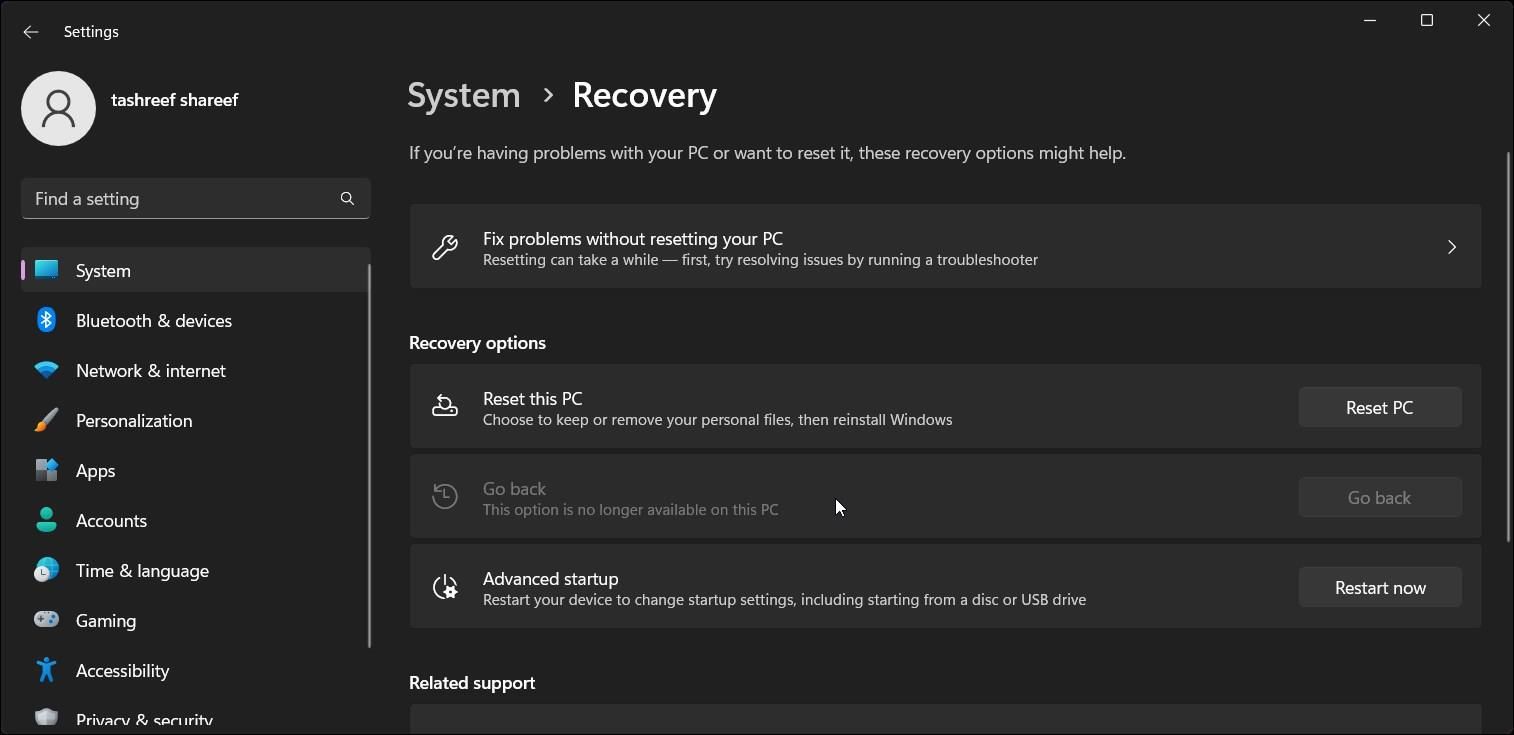1514x735 pixels.
Task: Select the Accessibility person icon
Action: point(46,670)
